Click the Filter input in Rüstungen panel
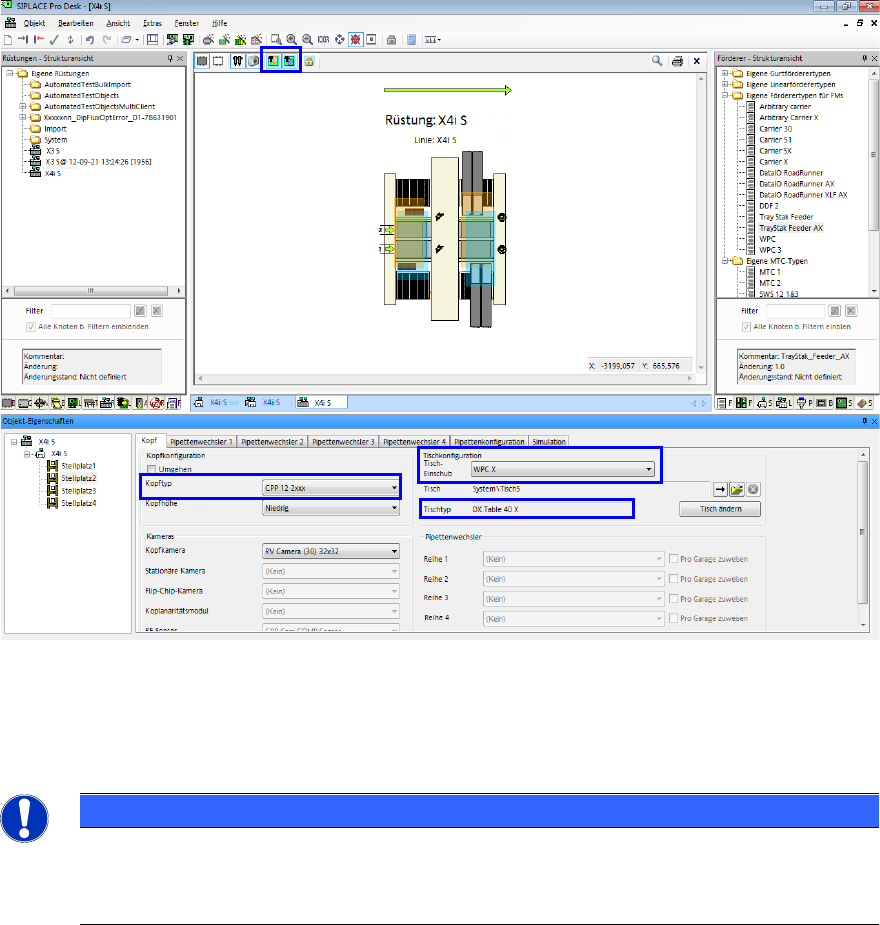The height and width of the screenshot is (925, 880). click(x=90, y=311)
